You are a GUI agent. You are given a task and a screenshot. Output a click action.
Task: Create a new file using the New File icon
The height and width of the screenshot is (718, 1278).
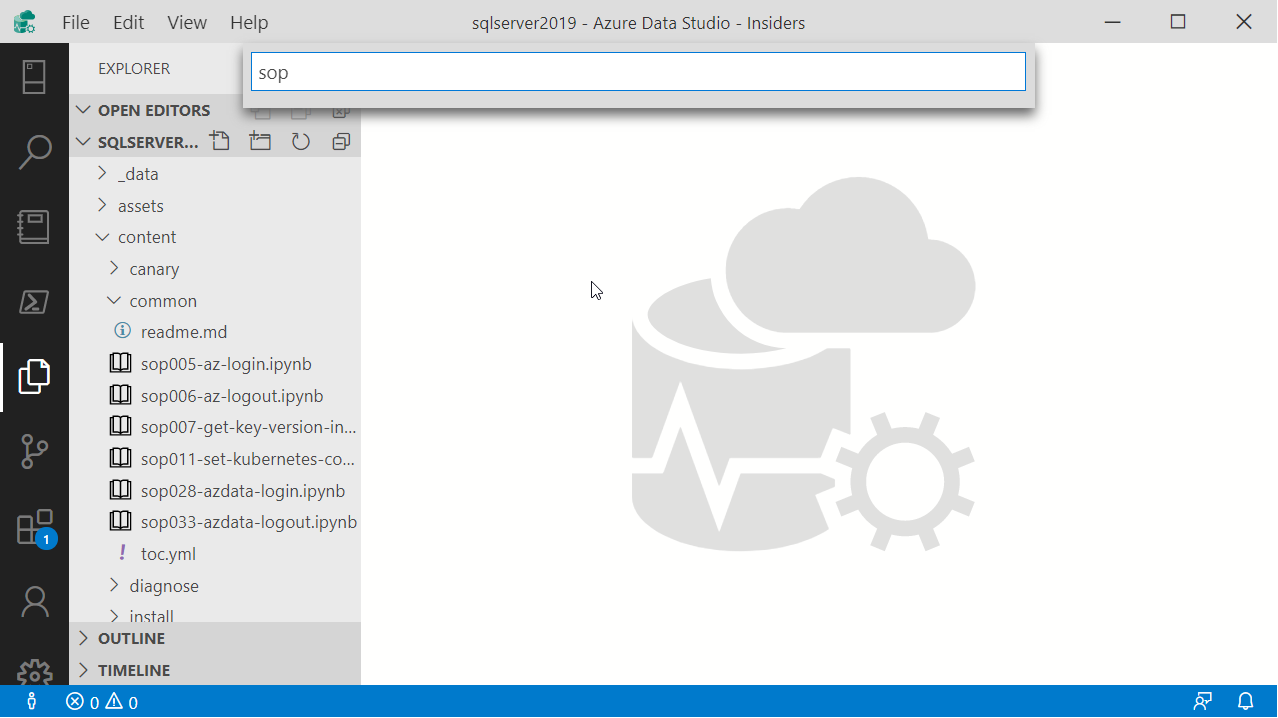tap(220, 141)
